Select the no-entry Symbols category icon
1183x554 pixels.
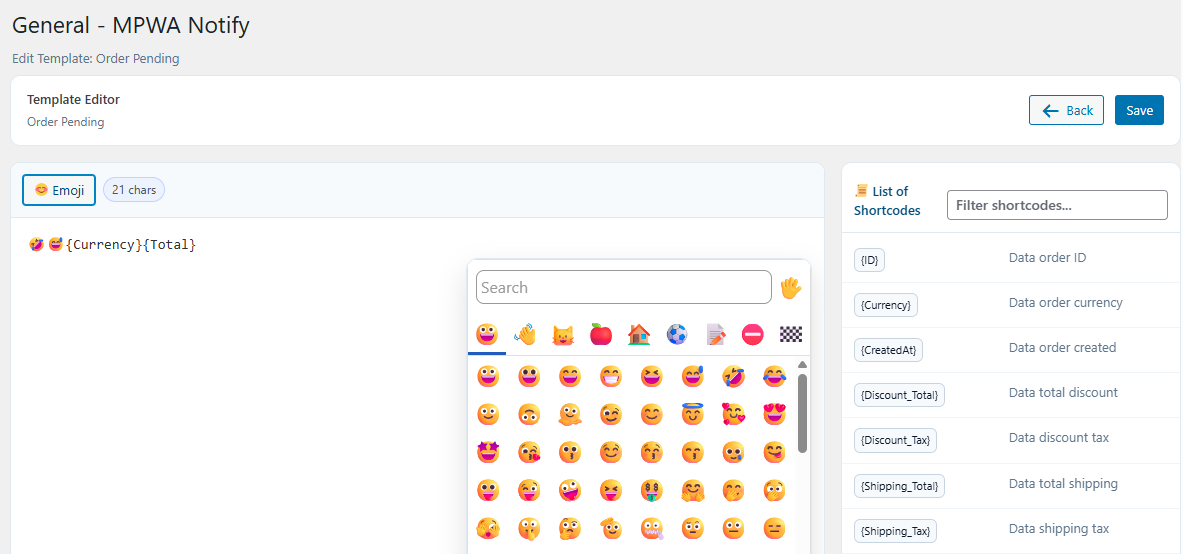(x=753, y=334)
